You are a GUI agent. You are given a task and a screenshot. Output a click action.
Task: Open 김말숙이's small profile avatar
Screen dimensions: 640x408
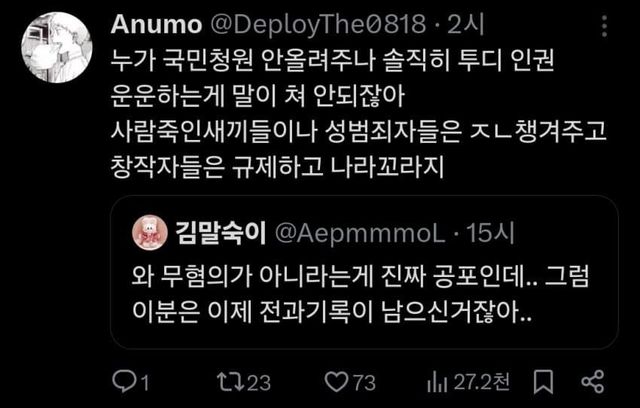click(150, 232)
